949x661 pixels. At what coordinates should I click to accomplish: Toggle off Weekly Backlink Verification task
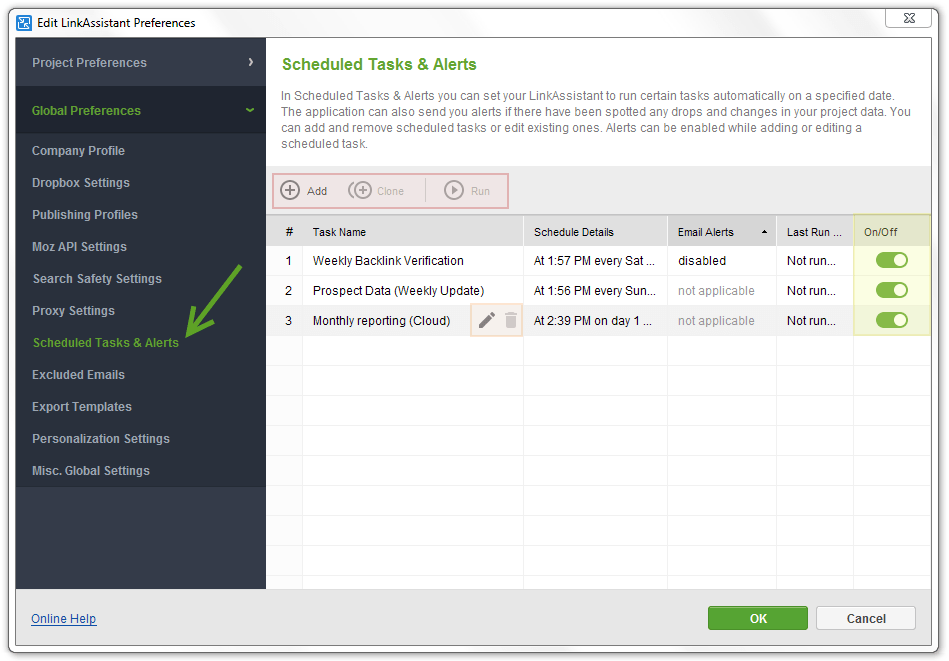[892, 260]
